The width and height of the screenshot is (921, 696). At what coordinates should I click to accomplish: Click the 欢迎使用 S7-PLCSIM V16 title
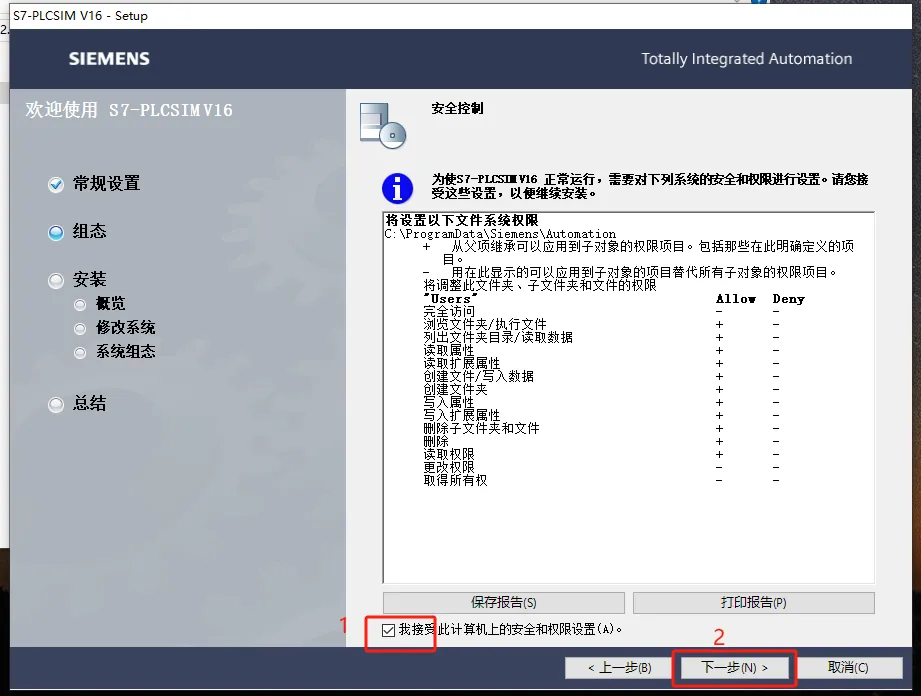point(129,110)
